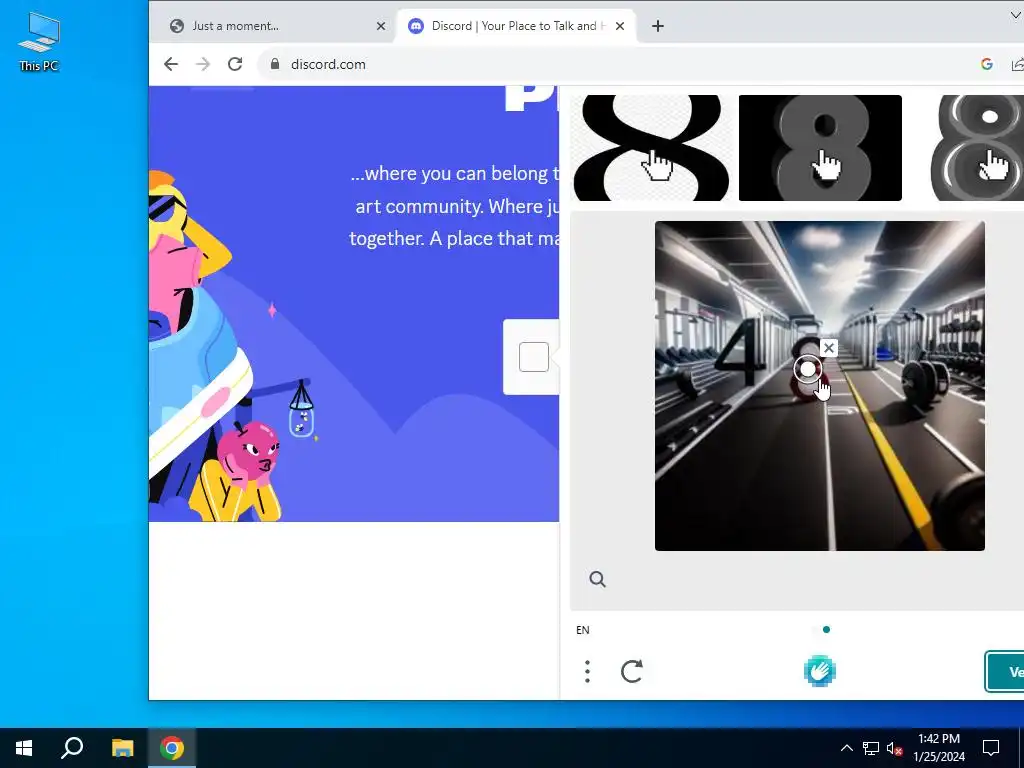
Task: Open This PC desktop shortcut
Action: (x=39, y=42)
